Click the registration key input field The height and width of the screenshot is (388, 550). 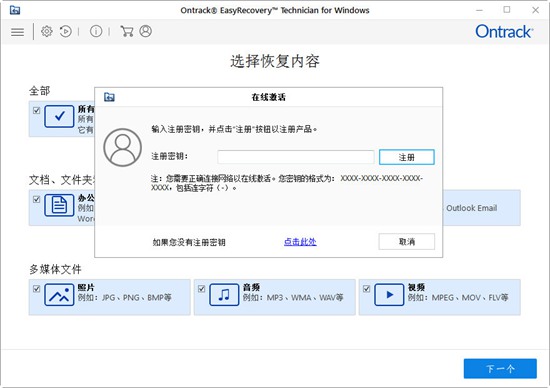296,157
